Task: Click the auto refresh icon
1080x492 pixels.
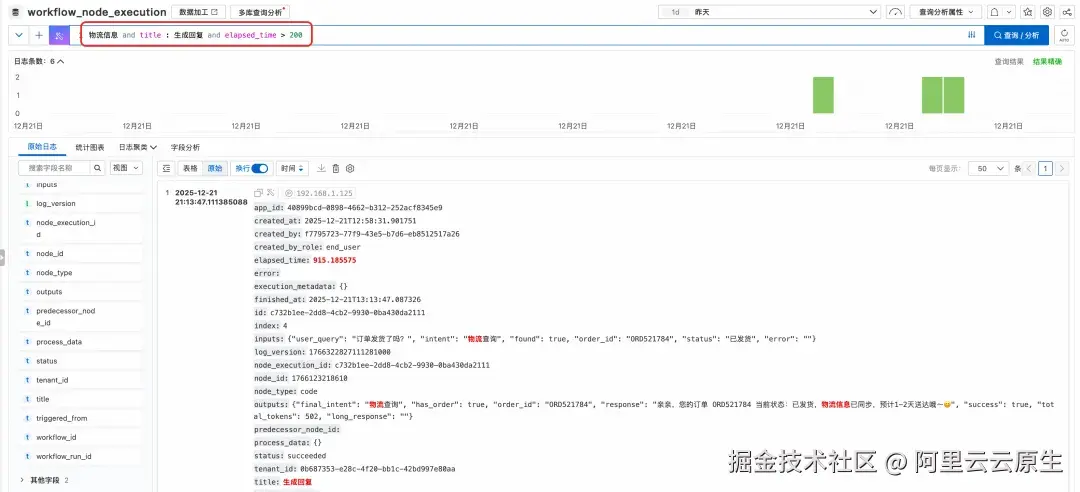Action: coord(1065,35)
